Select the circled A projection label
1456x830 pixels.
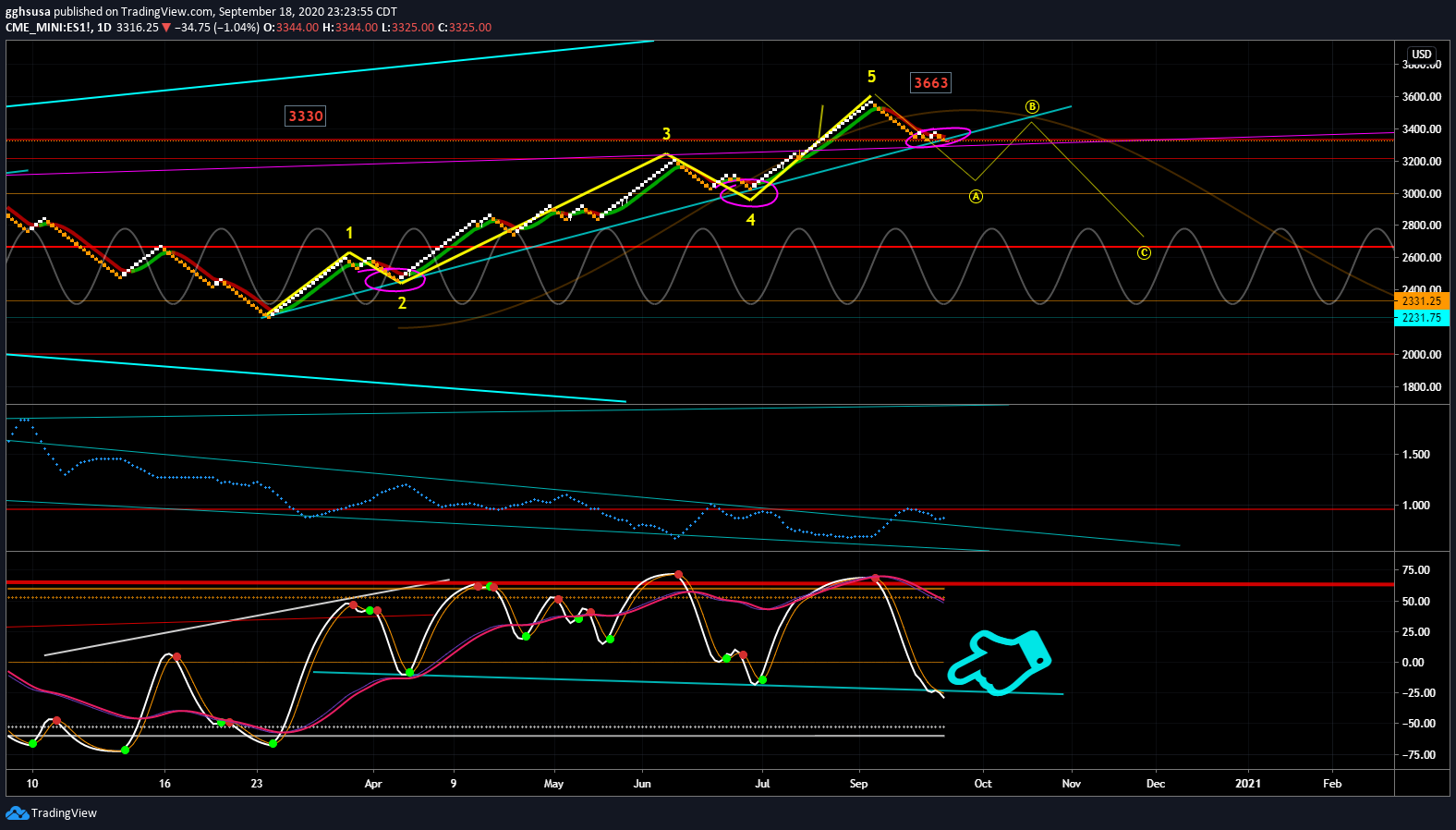[976, 196]
